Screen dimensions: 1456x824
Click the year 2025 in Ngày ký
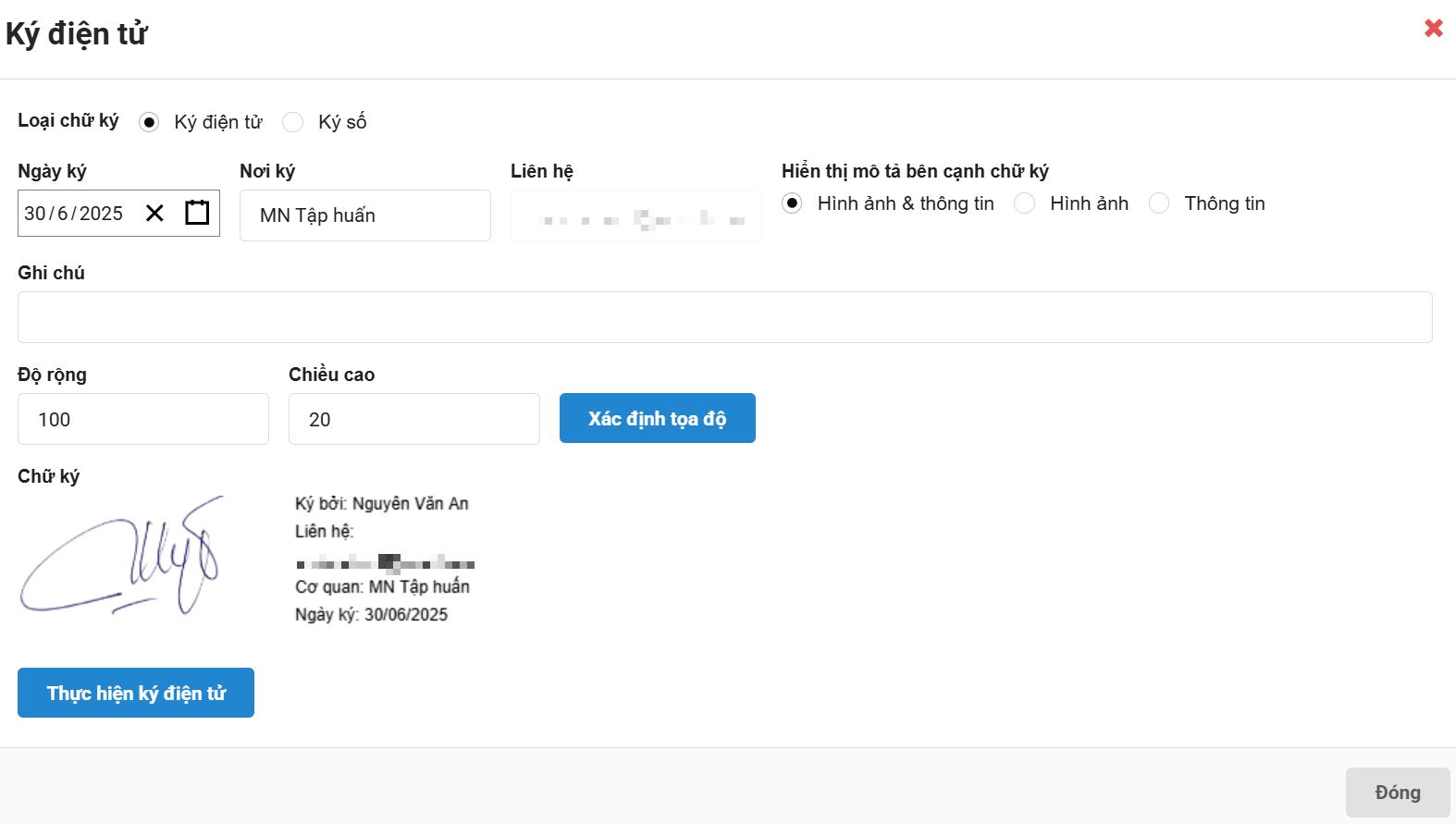click(101, 214)
